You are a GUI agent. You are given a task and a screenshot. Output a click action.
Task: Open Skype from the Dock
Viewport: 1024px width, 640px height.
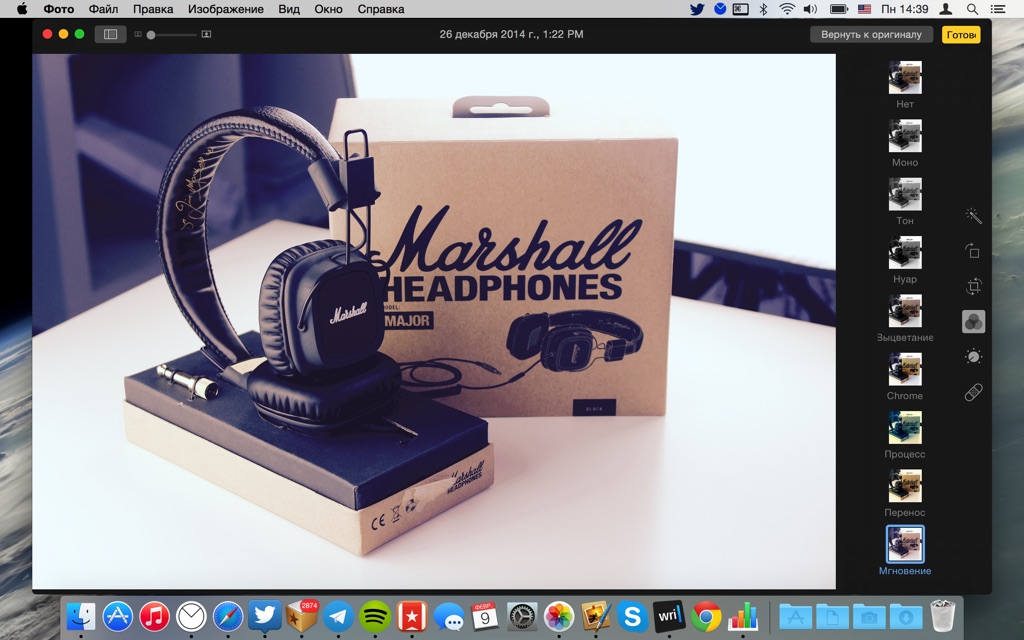[x=632, y=616]
